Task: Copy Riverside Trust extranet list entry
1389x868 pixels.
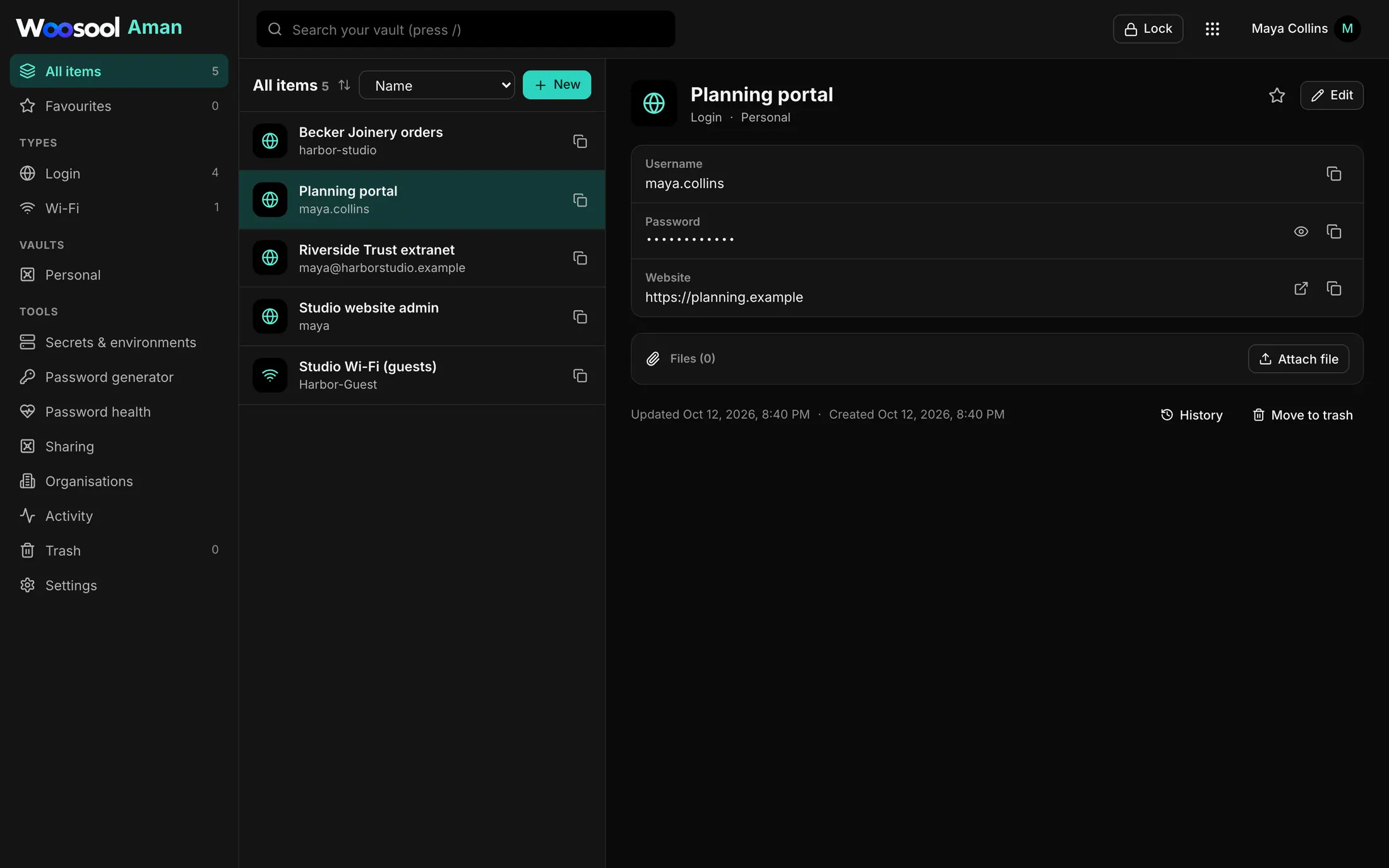Action: coord(580,258)
